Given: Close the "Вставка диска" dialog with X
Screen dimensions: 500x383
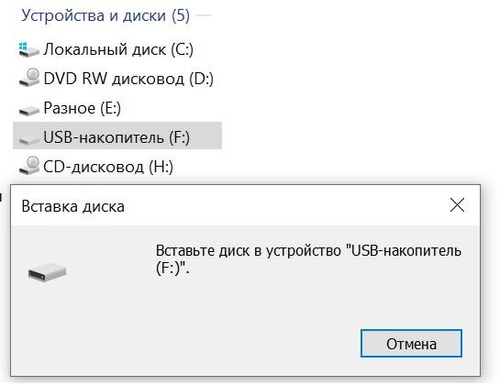Looking at the screenshot, I should [457, 205].
